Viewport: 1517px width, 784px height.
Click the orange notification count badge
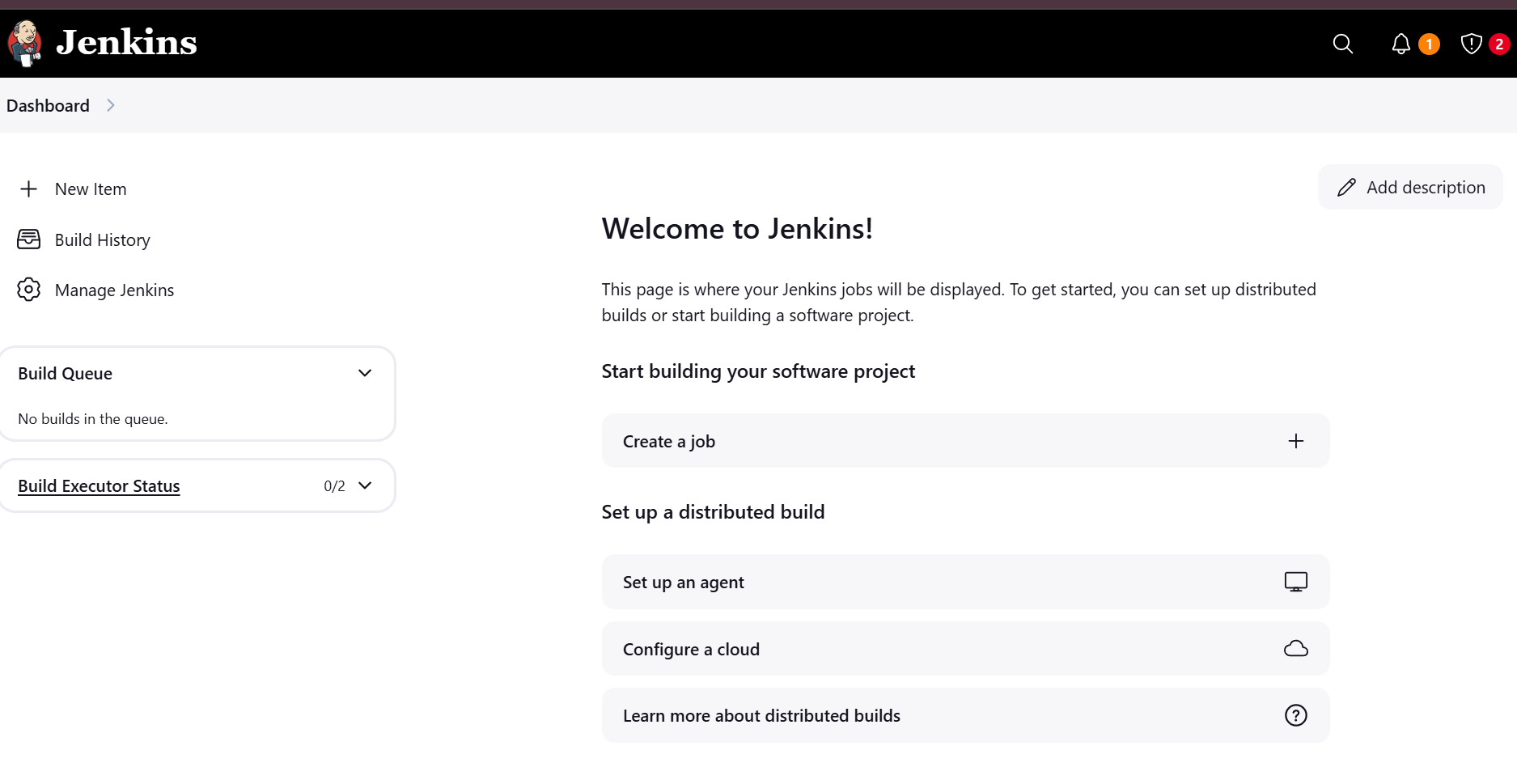[1430, 44]
